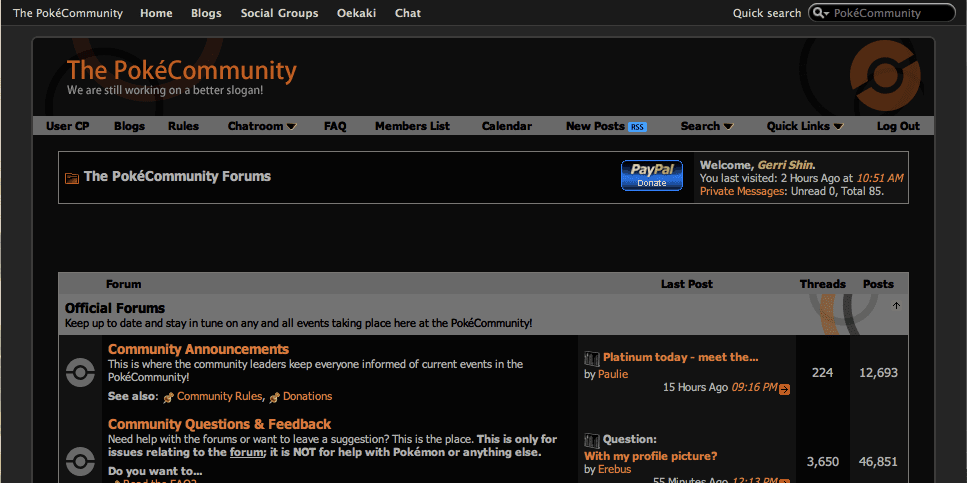Open the Community Rules link
Viewport: 967px width, 483px height.
point(219,396)
